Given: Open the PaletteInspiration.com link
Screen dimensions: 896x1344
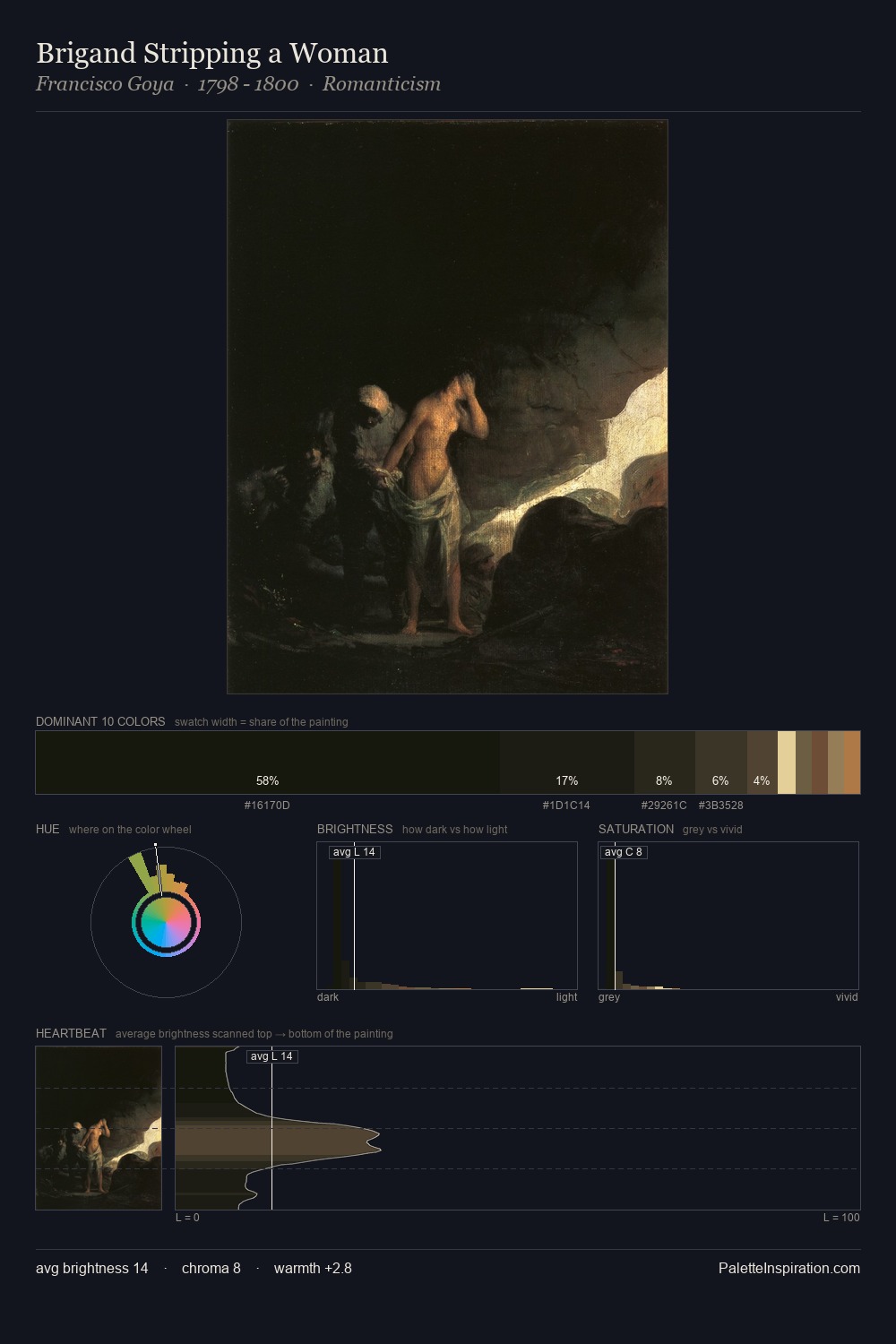Looking at the screenshot, I should click(789, 1268).
